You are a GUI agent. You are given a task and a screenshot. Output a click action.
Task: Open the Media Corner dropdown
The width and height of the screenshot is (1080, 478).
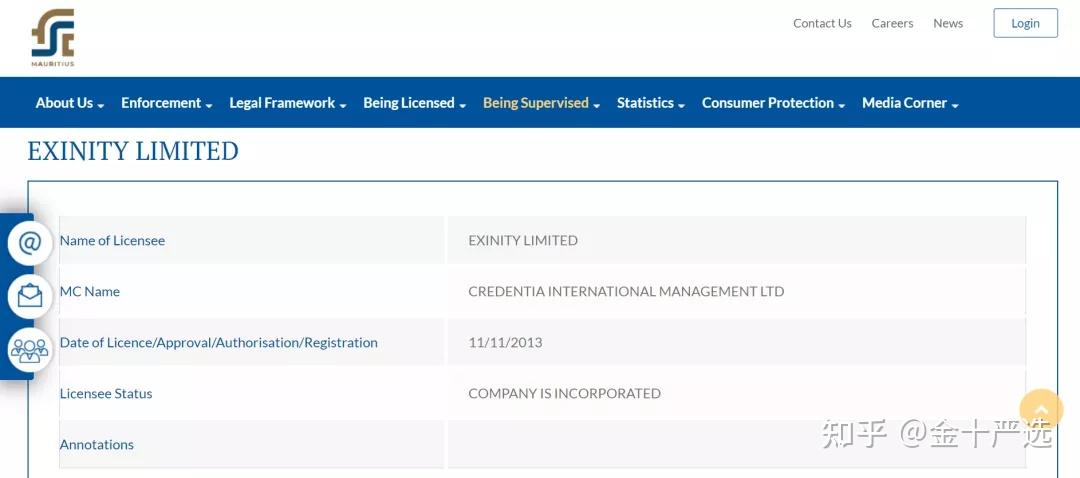910,103
